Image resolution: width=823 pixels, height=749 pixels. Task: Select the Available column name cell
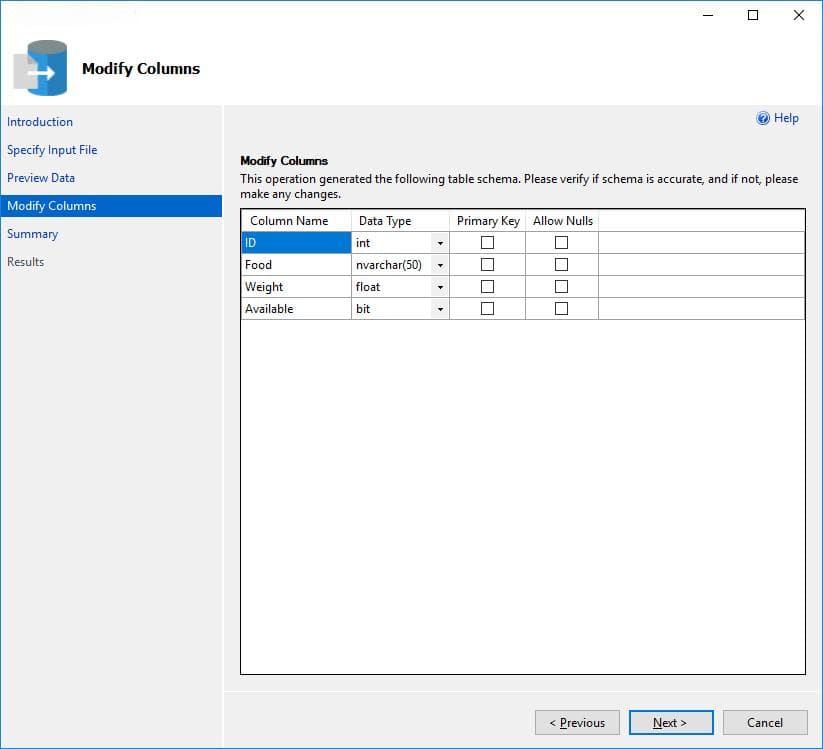click(x=296, y=309)
